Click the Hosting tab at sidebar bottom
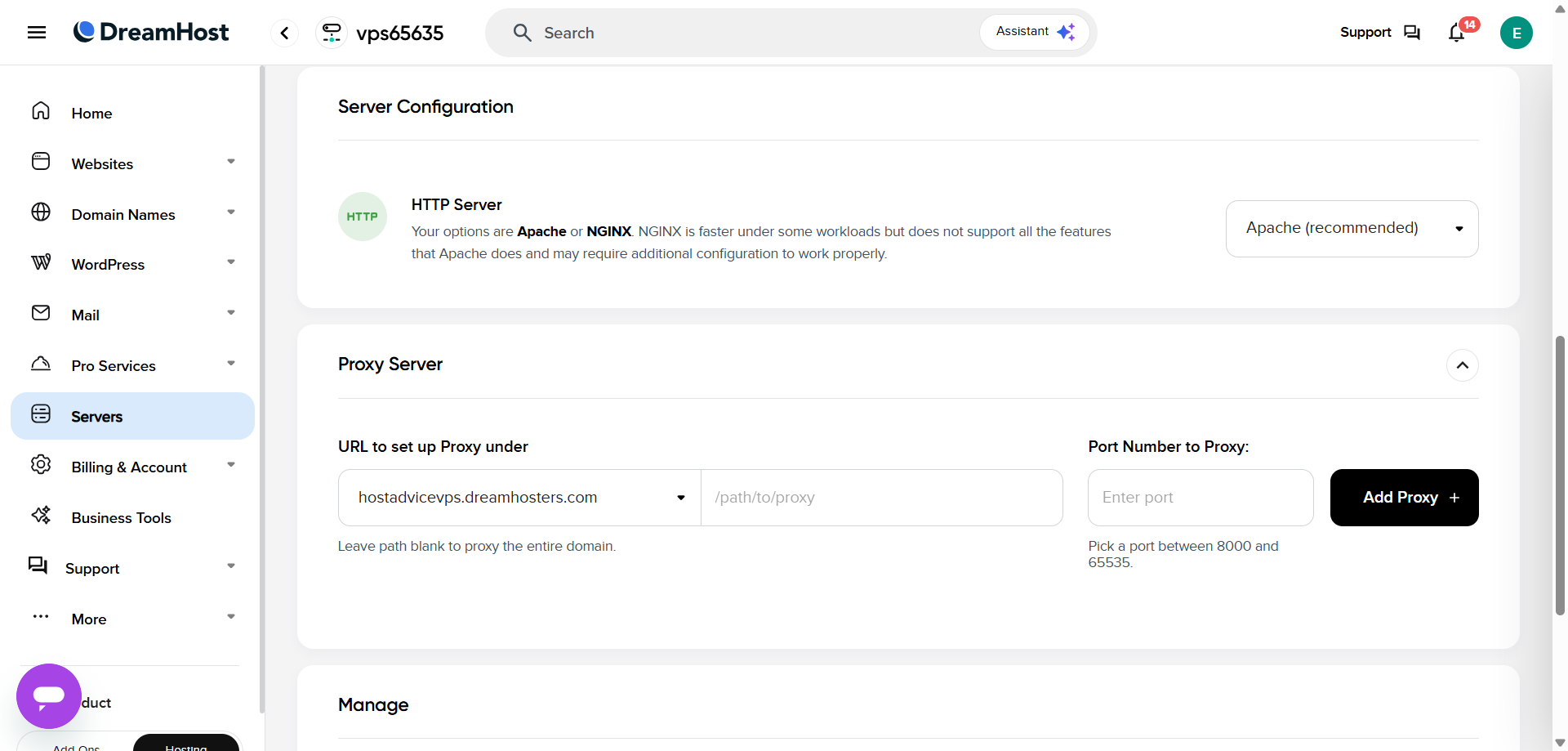Viewport: 1568px width, 751px height. (x=186, y=744)
